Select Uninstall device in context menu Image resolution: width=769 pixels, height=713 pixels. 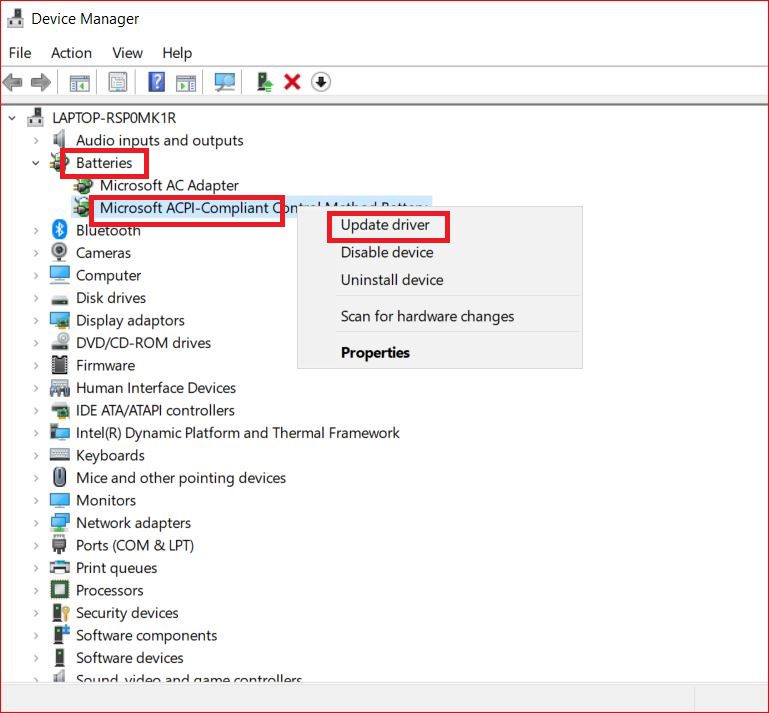pyautogui.click(x=392, y=280)
